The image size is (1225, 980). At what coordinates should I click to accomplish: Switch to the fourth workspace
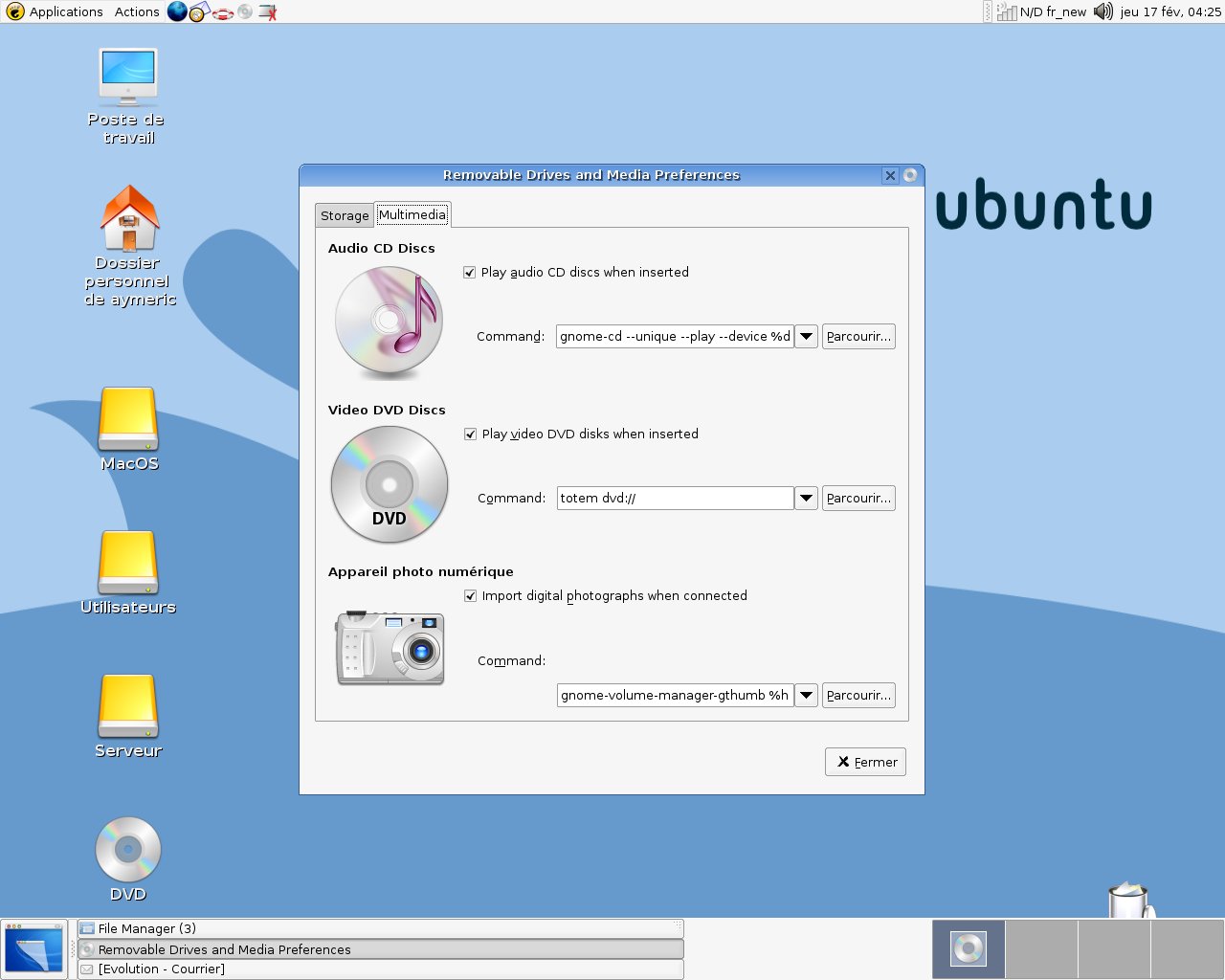(x=1187, y=948)
